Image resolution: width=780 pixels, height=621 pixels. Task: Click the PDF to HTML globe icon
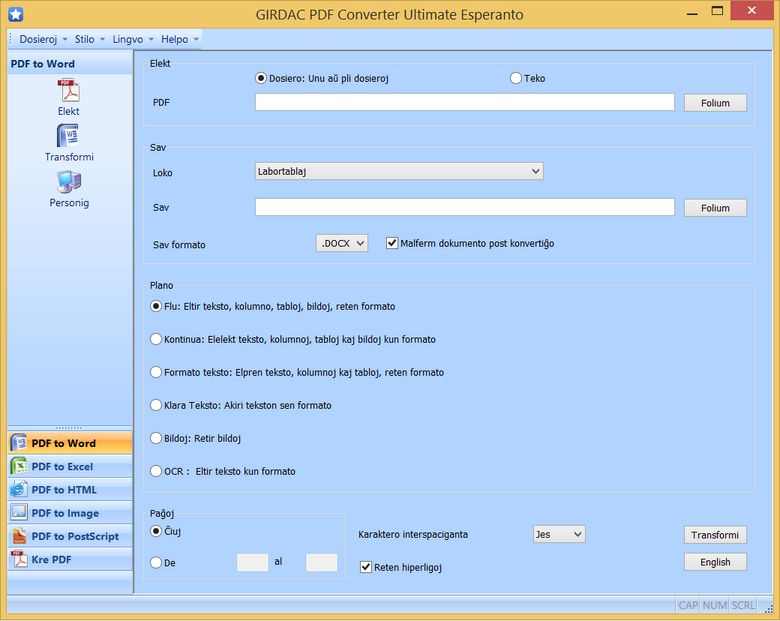coord(19,490)
